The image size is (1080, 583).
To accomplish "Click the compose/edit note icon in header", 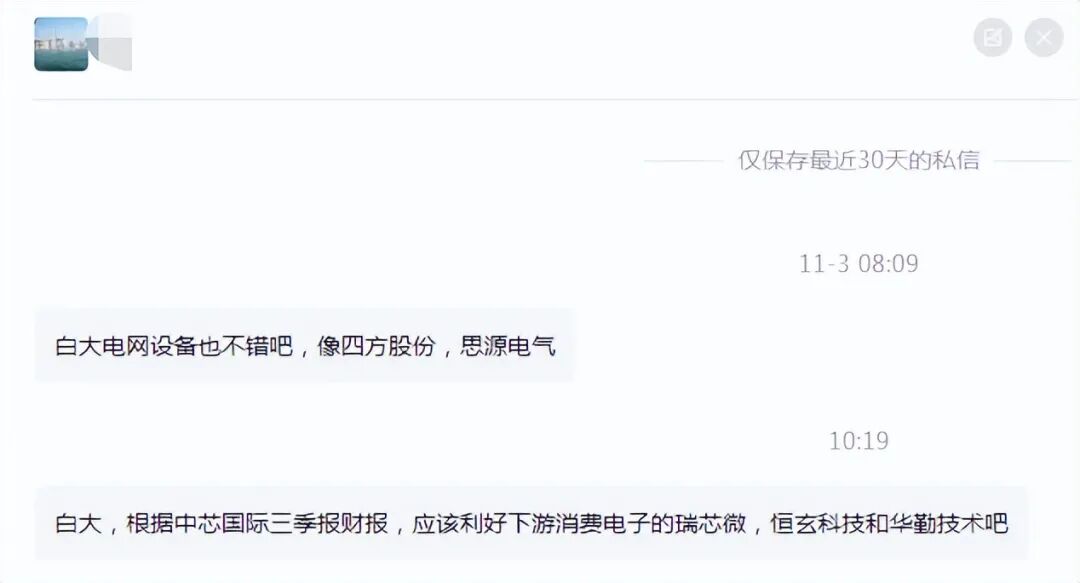I will pos(993,37).
